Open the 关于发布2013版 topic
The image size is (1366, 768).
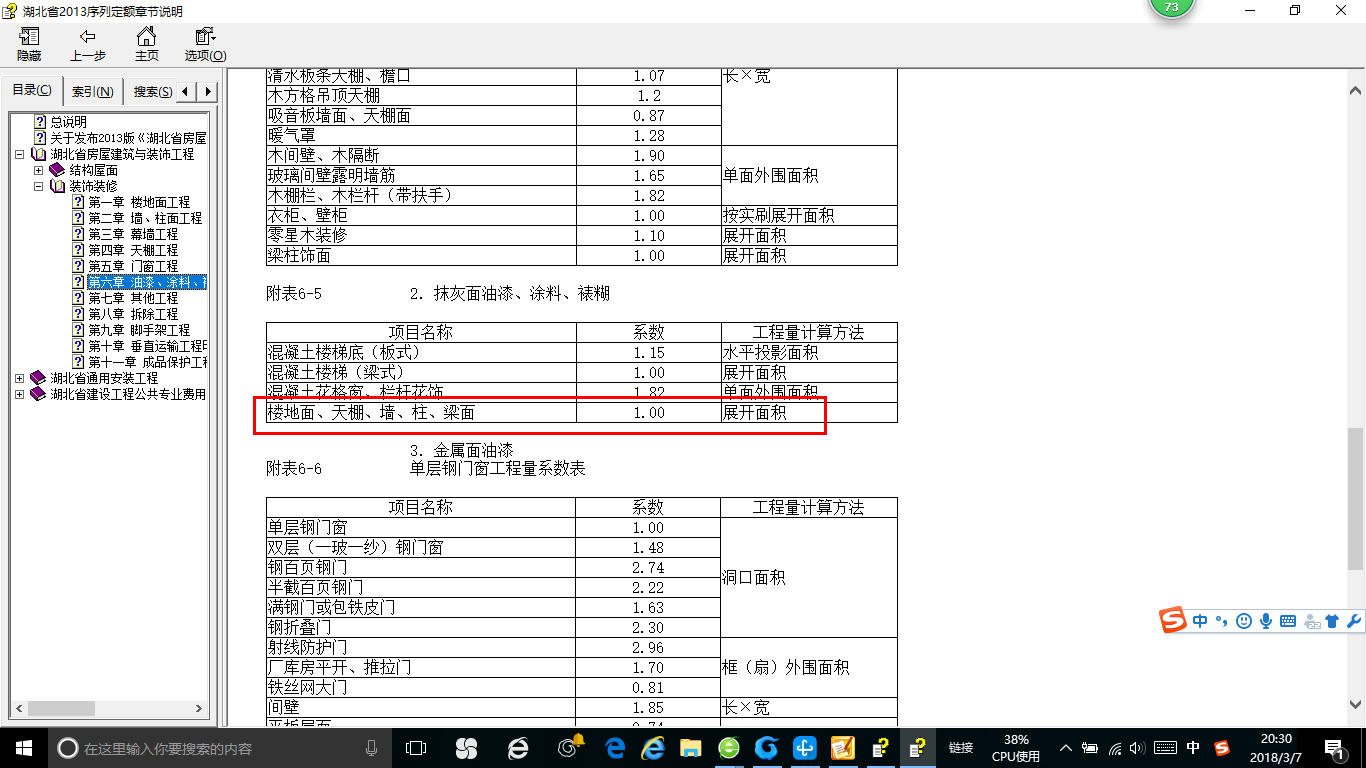coord(128,138)
